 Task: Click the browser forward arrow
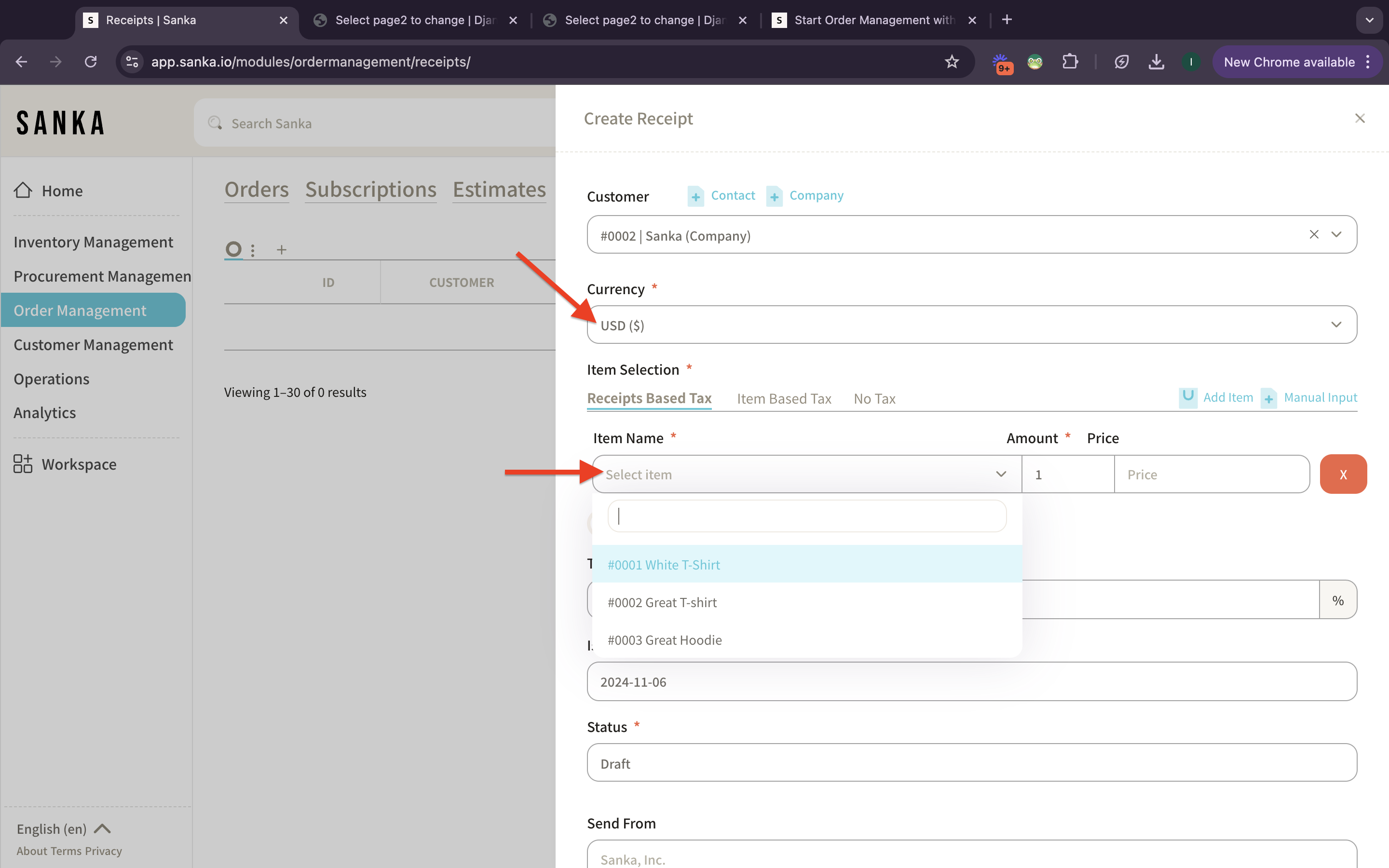pos(55,61)
